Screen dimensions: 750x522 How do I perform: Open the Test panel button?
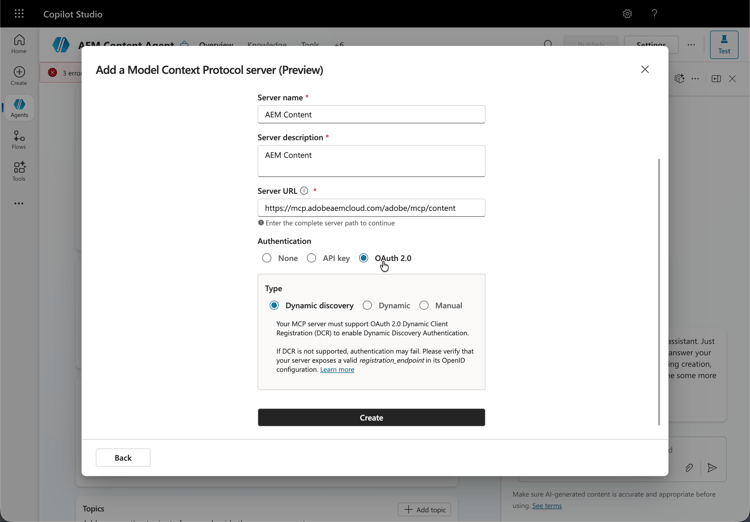tap(724, 44)
